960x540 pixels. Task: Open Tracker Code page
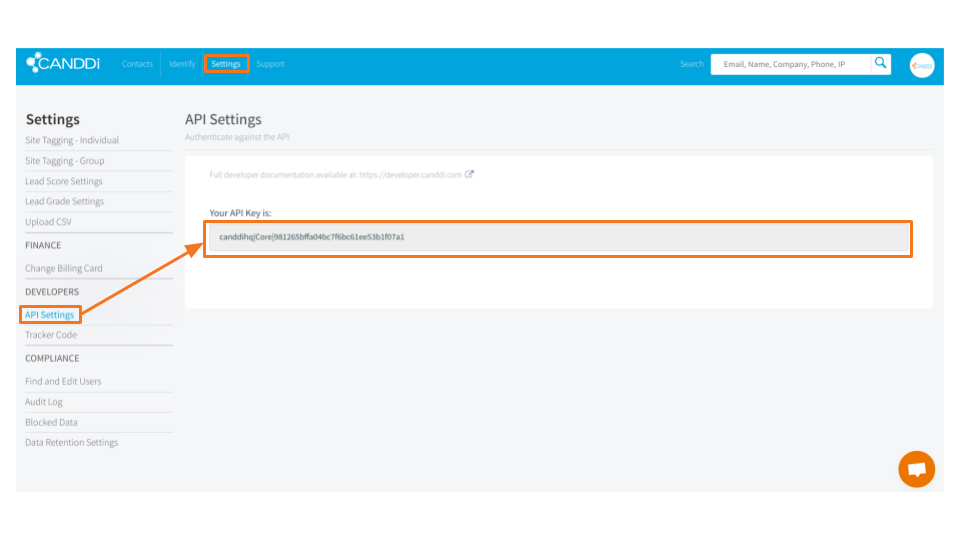(x=51, y=335)
